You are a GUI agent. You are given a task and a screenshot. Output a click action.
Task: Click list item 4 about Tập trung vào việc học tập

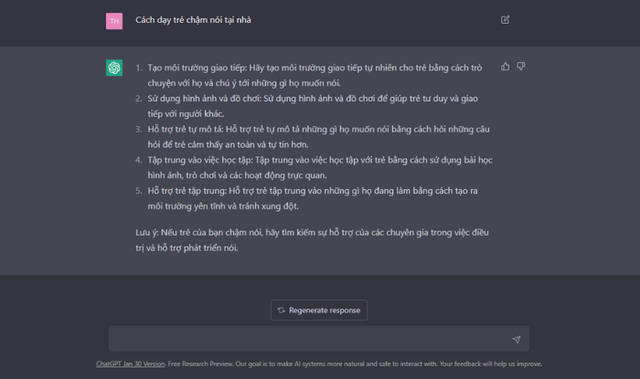pyautogui.click(x=320, y=168)
